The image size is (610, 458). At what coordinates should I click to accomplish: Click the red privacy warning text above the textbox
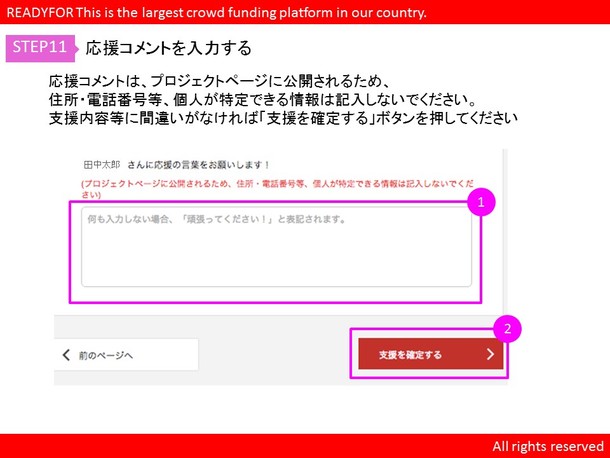275,190
